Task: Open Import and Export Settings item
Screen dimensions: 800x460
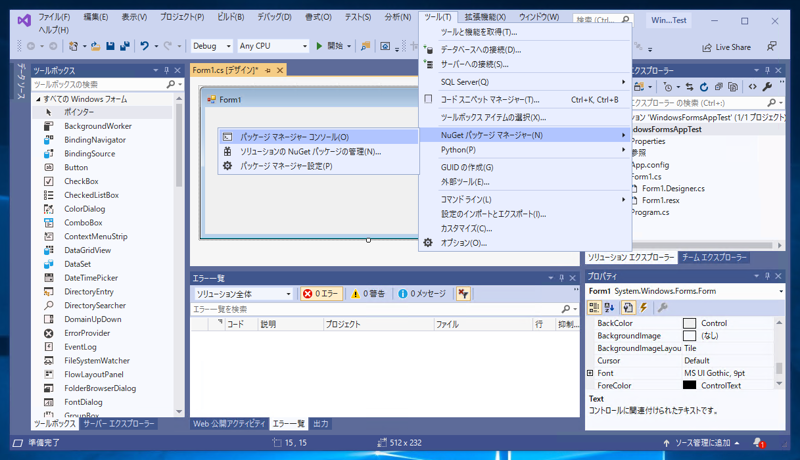Action: 524,214
